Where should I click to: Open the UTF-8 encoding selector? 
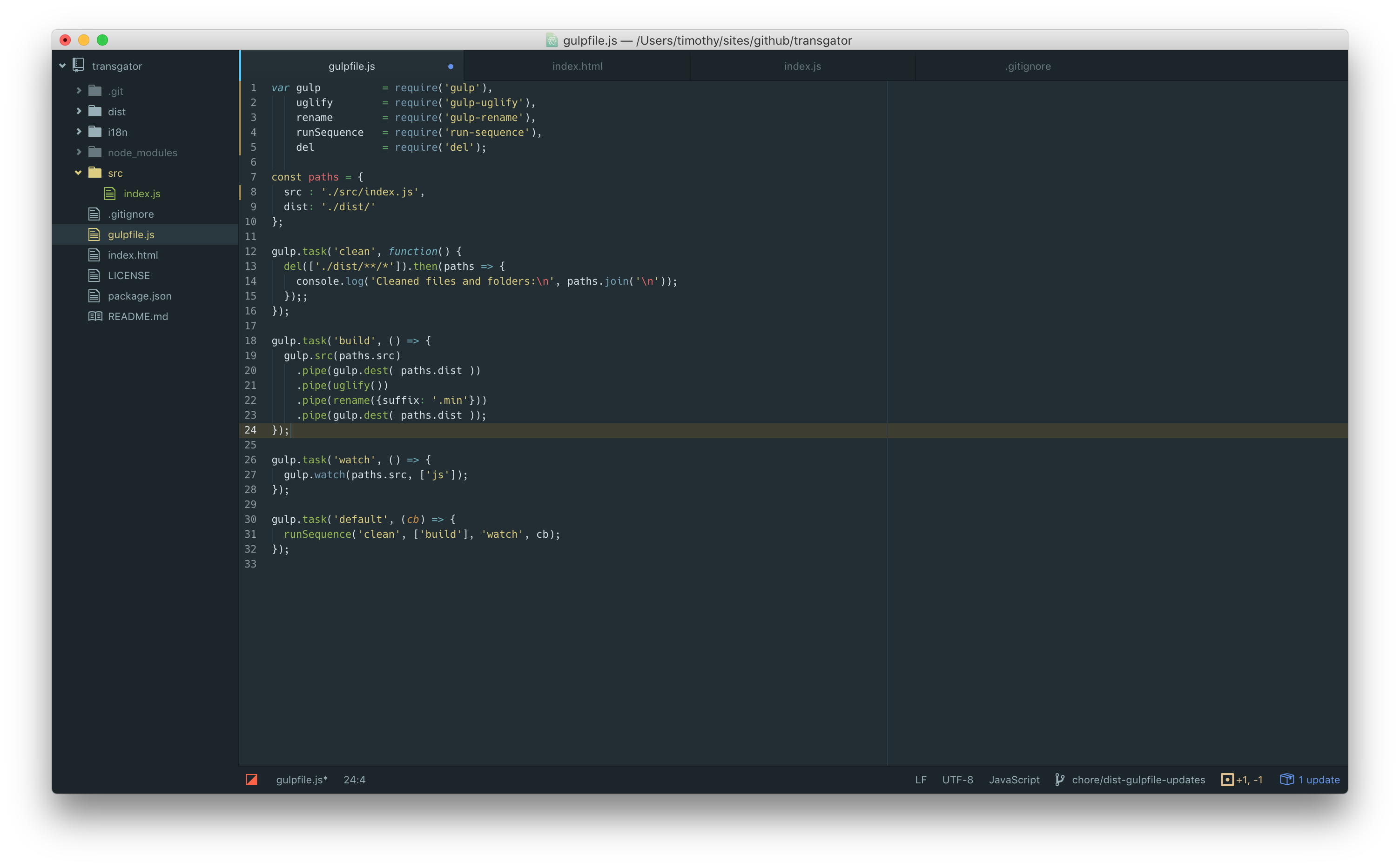tap(957, 780)
